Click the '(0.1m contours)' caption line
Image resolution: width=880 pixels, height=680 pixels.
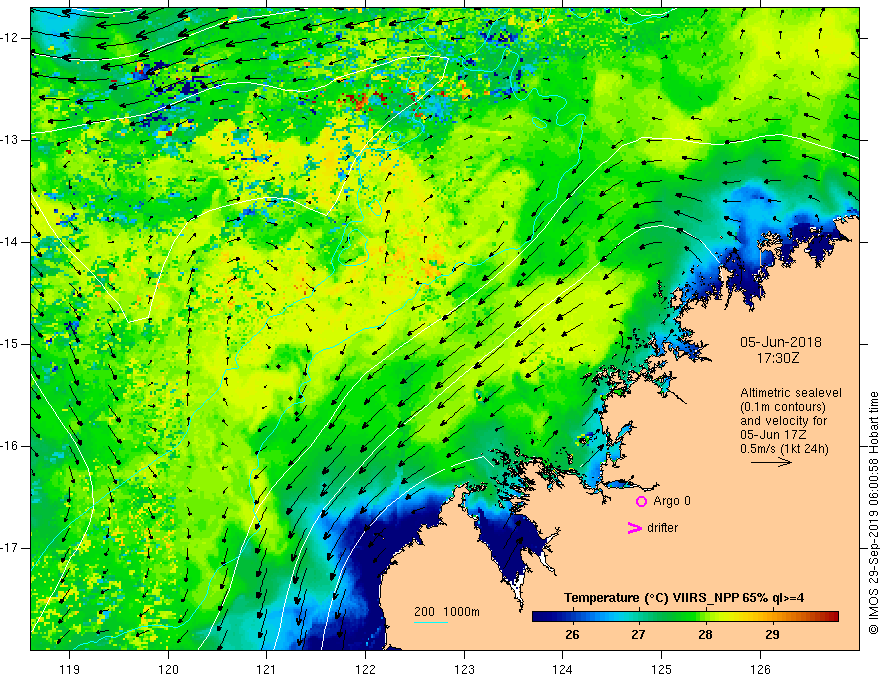click(783, 407)
